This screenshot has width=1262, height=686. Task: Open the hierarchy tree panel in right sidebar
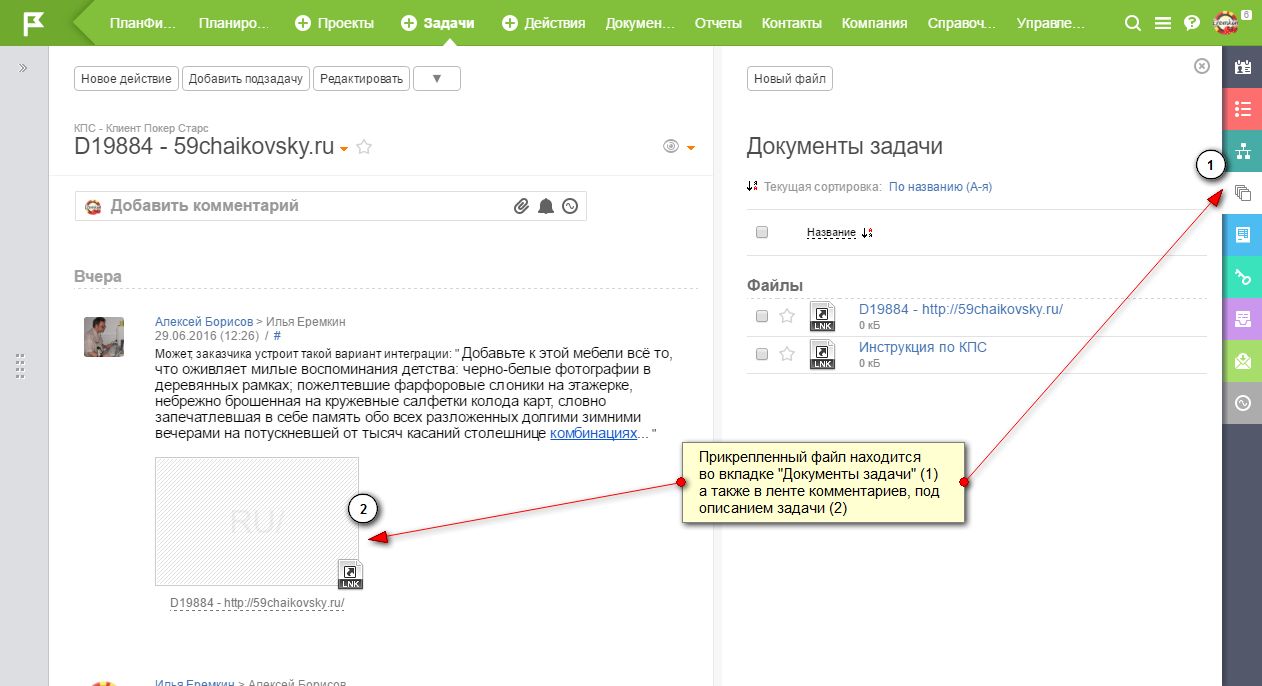tap(1243, 151)
